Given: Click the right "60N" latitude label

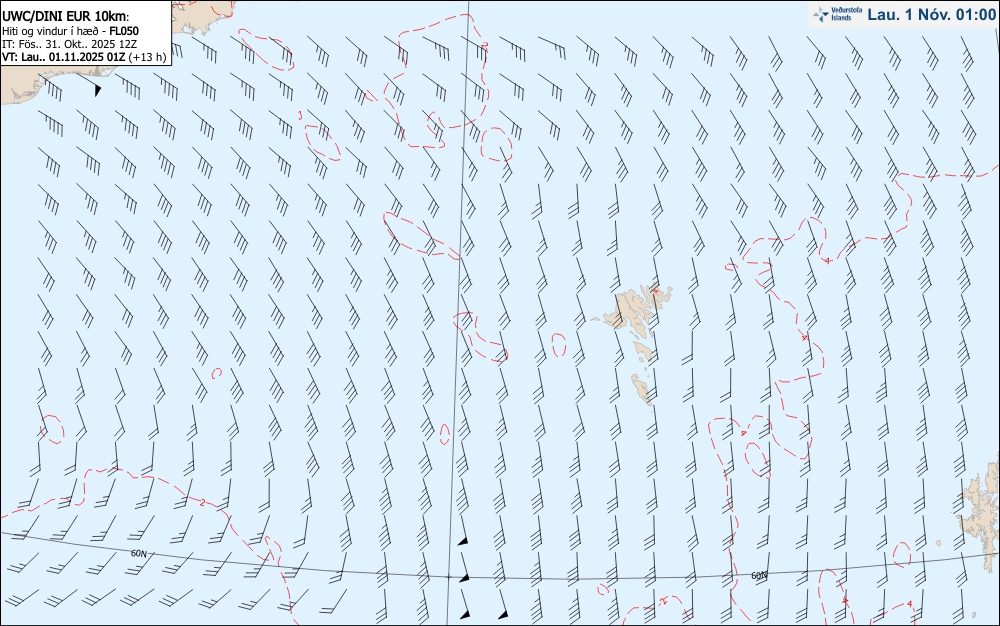Looking at the screenshot, I should [759, 576].
